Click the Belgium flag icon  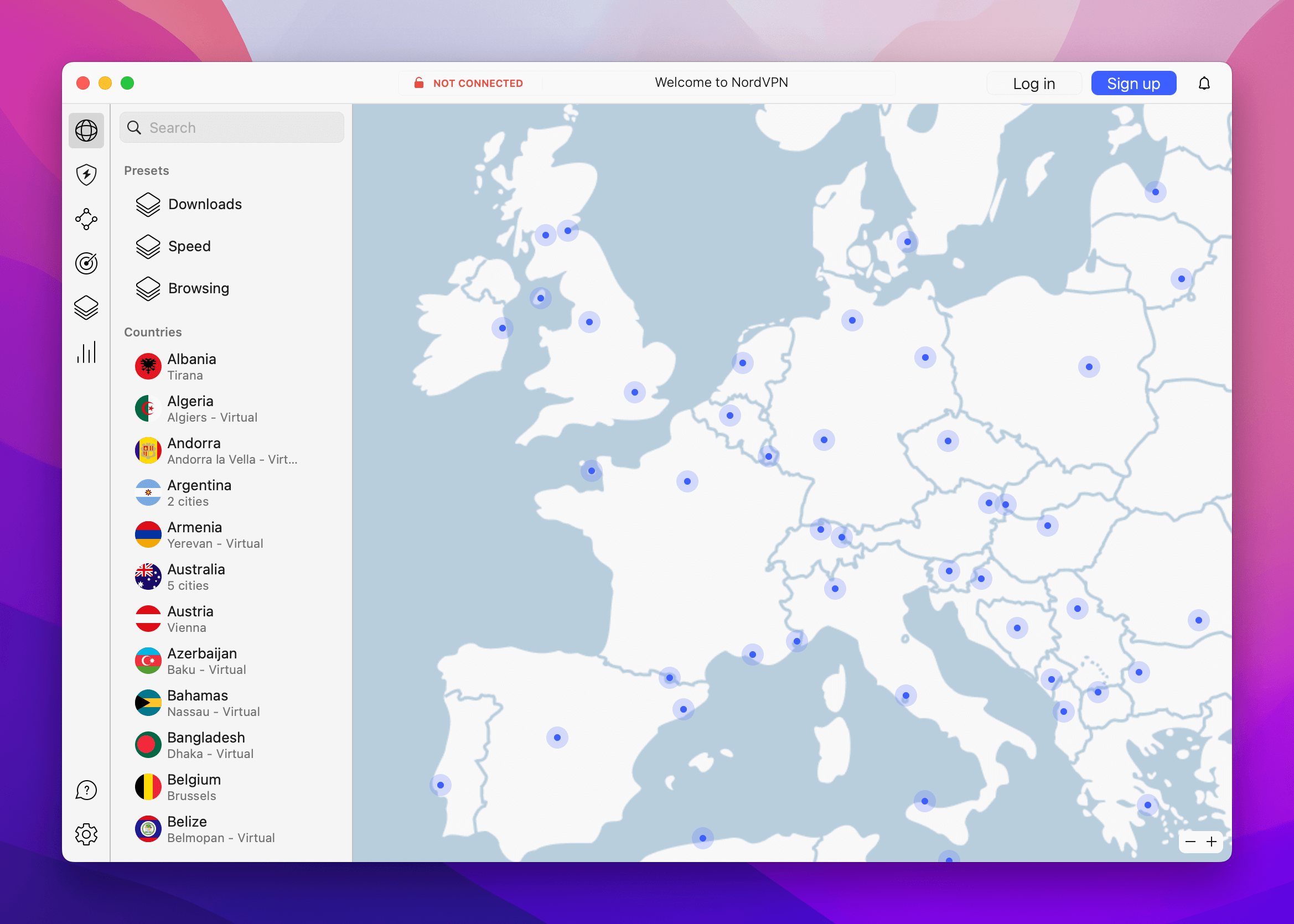point(148,787)
